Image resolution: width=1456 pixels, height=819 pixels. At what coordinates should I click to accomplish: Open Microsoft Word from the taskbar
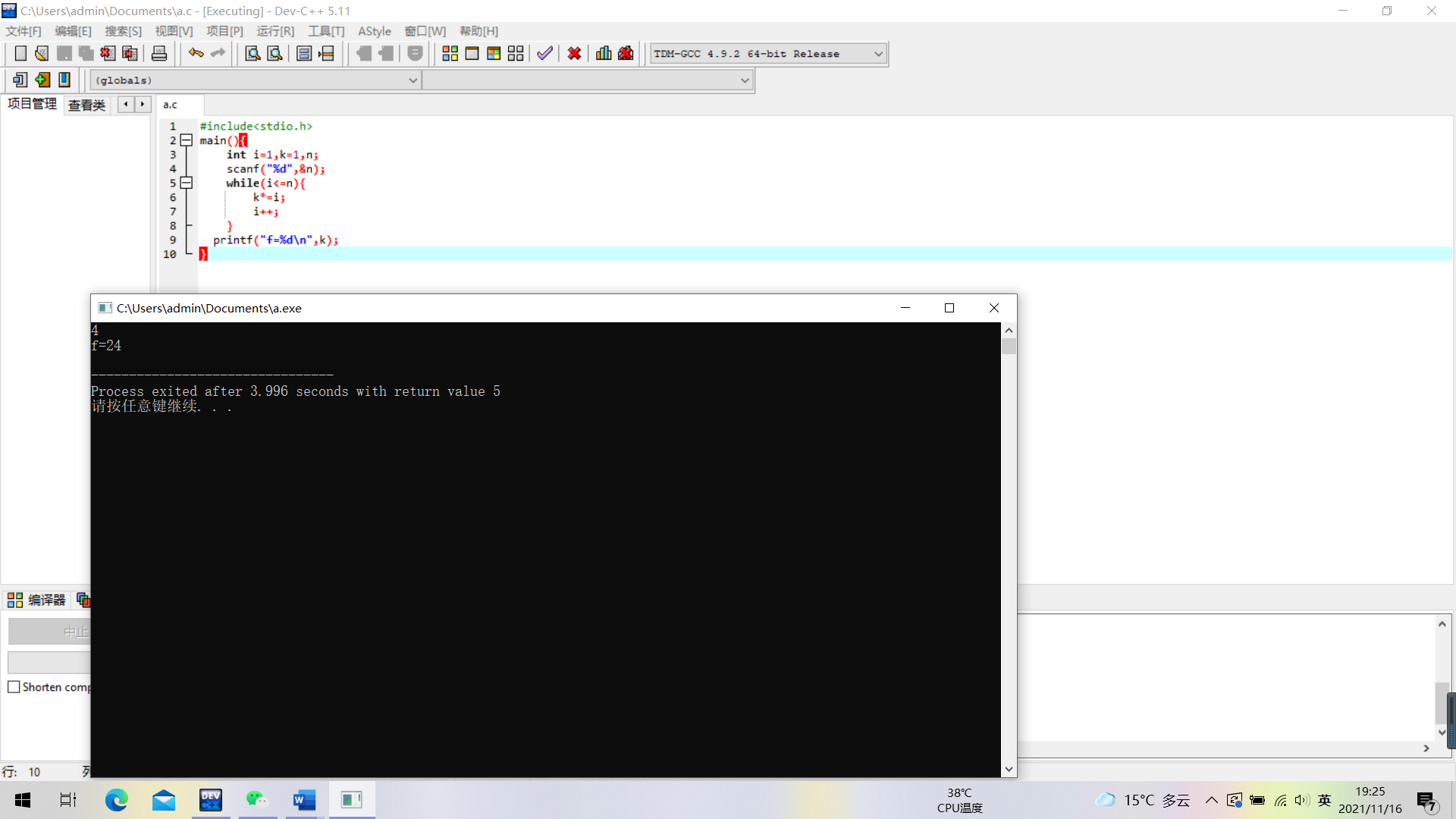(304, 800)
